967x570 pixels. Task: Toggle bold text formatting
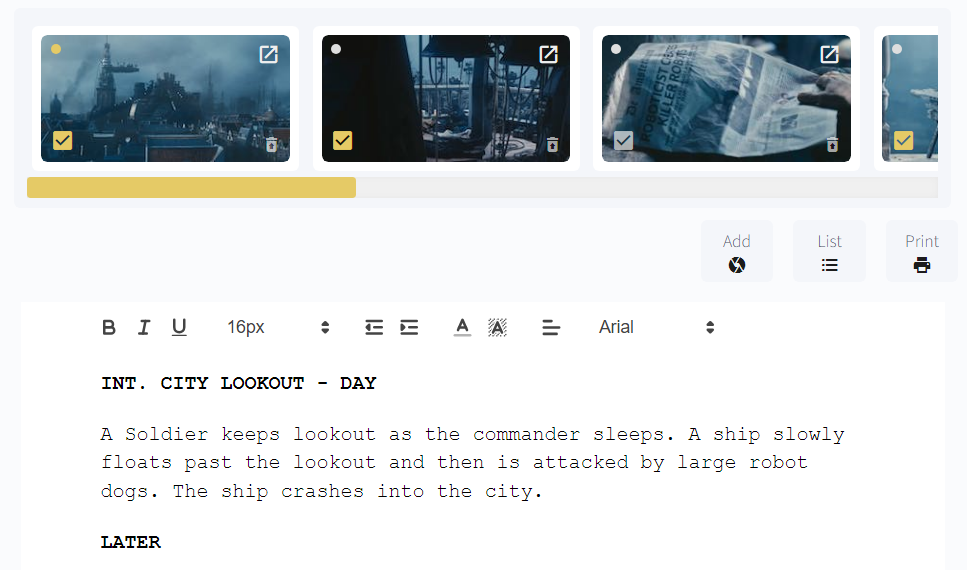pyautogui.click(x=109, y=328)
